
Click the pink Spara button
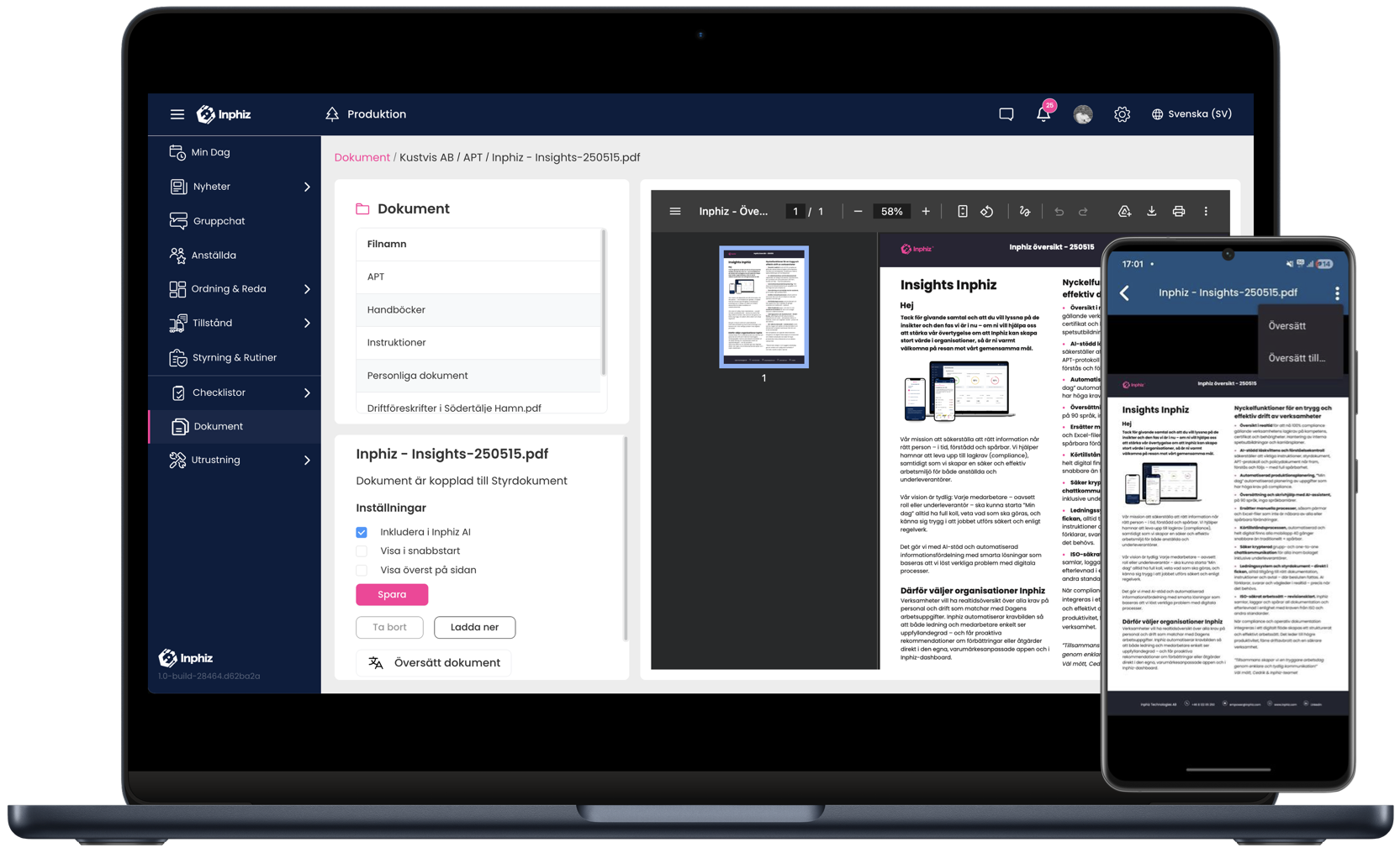pyautogui.click(x=392, y=594)
